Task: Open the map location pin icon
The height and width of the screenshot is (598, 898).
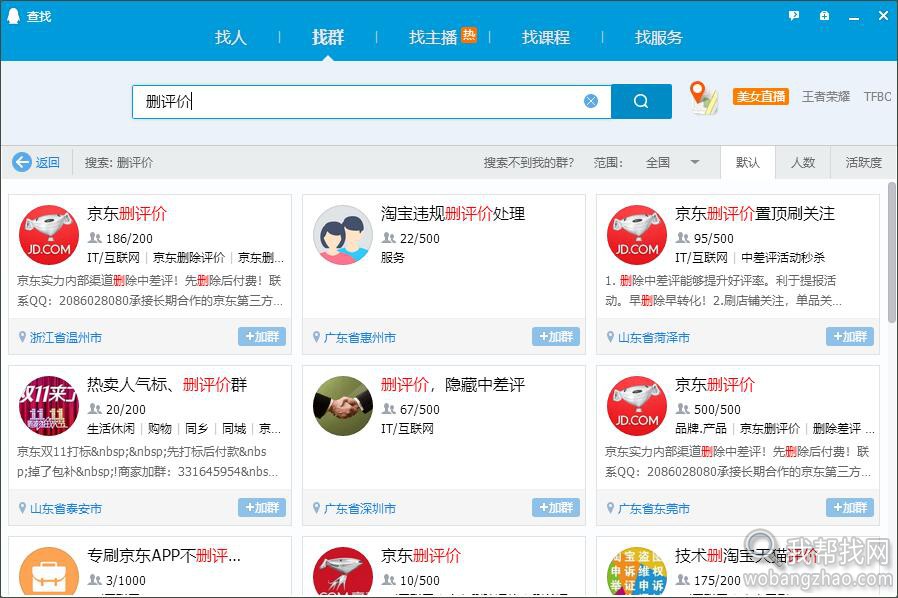Action: coord(703,97)
